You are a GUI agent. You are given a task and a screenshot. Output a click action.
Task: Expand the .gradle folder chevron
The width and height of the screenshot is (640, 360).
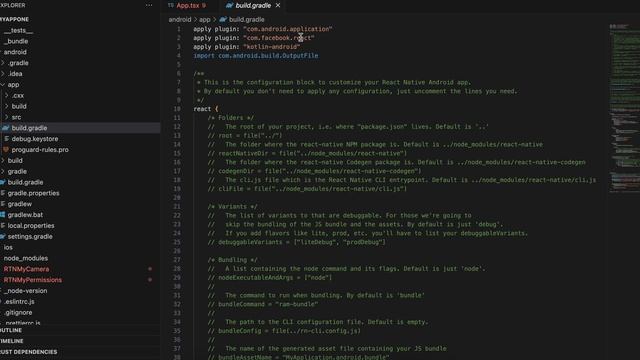3,63
